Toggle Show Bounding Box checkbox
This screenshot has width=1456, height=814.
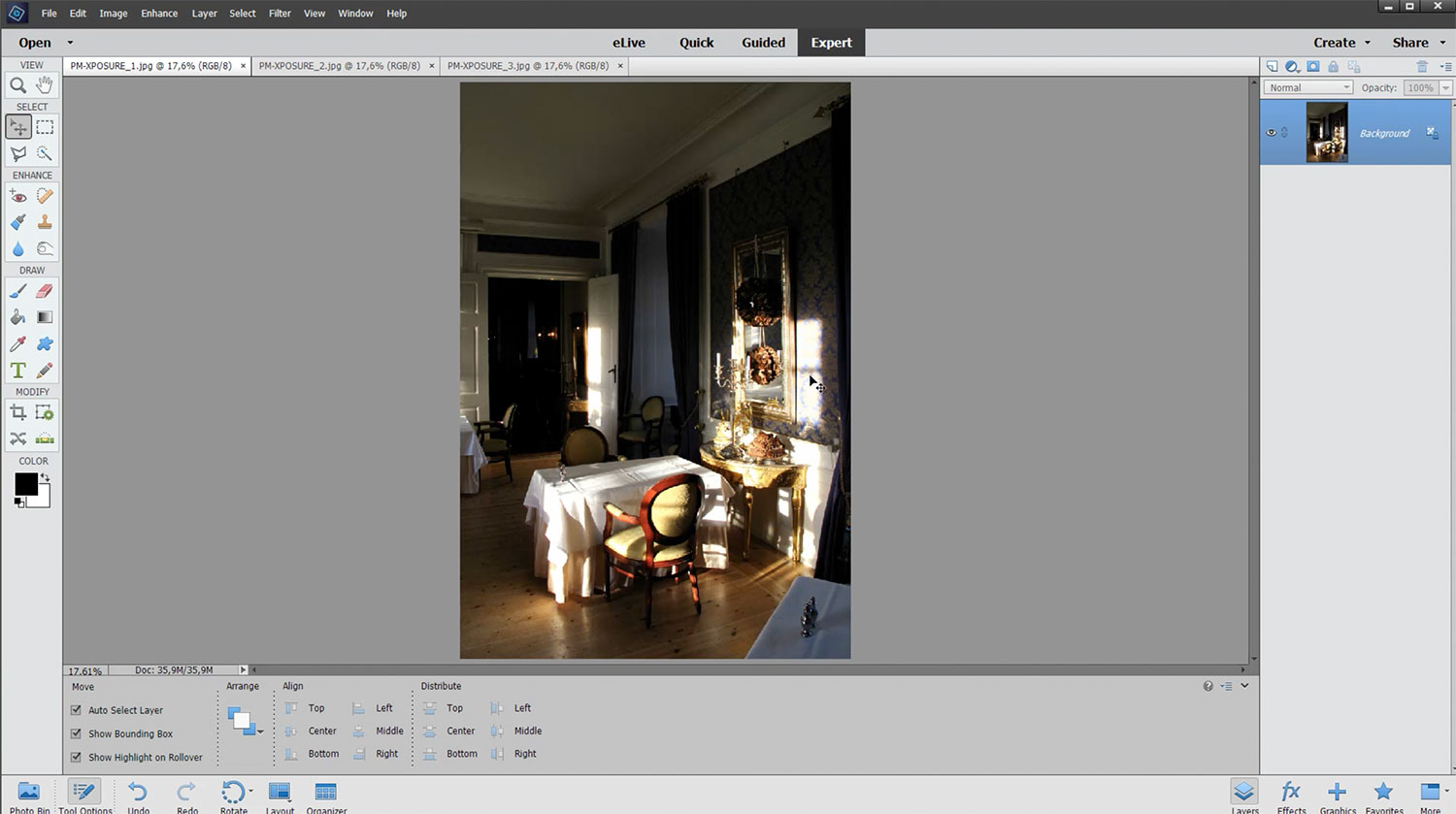[76, 733]
